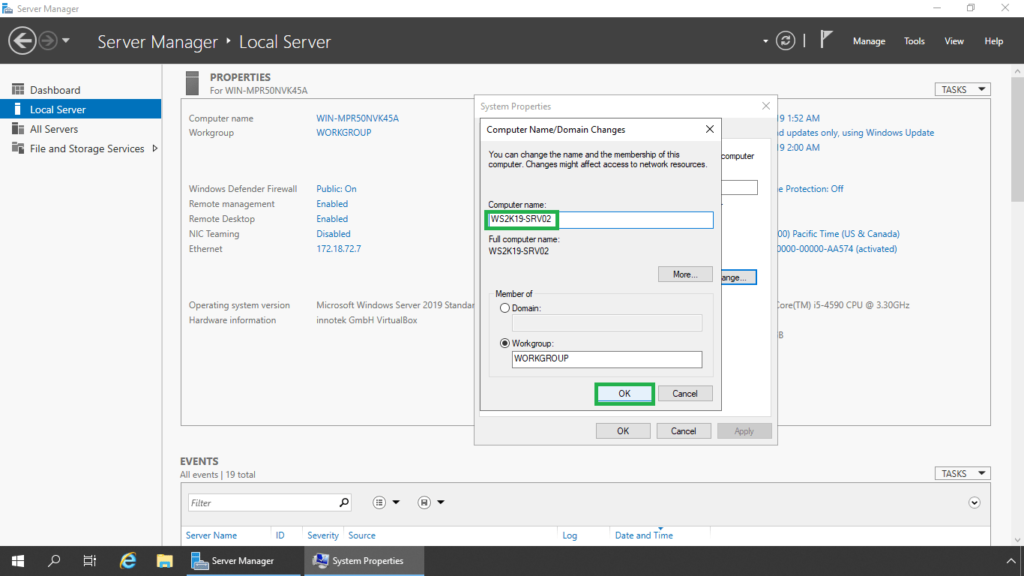
Task: Sort events by Log column
Action: click(569, 536)
